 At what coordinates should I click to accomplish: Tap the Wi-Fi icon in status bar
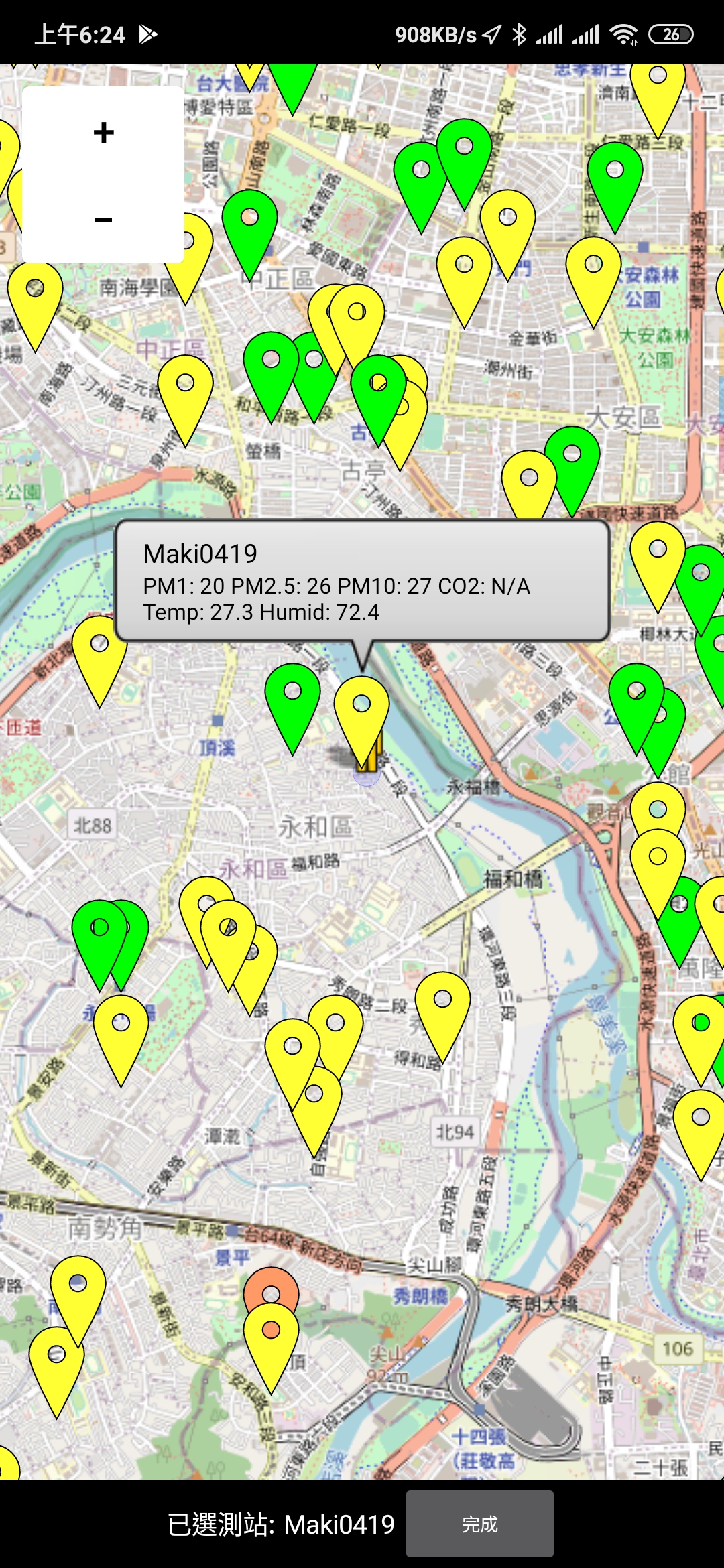(x=623, y=34)
